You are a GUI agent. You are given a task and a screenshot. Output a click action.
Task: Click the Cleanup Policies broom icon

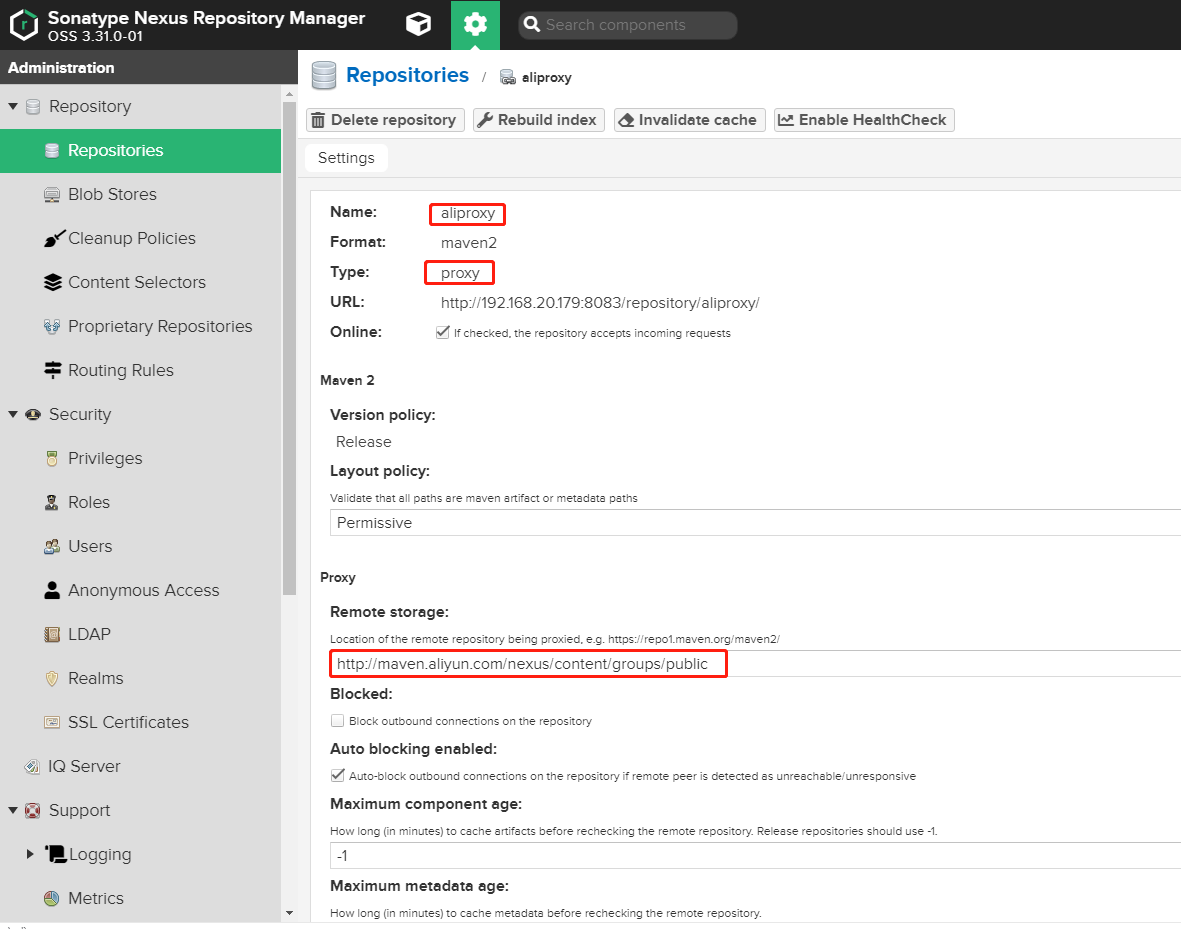tap(54, 238)
